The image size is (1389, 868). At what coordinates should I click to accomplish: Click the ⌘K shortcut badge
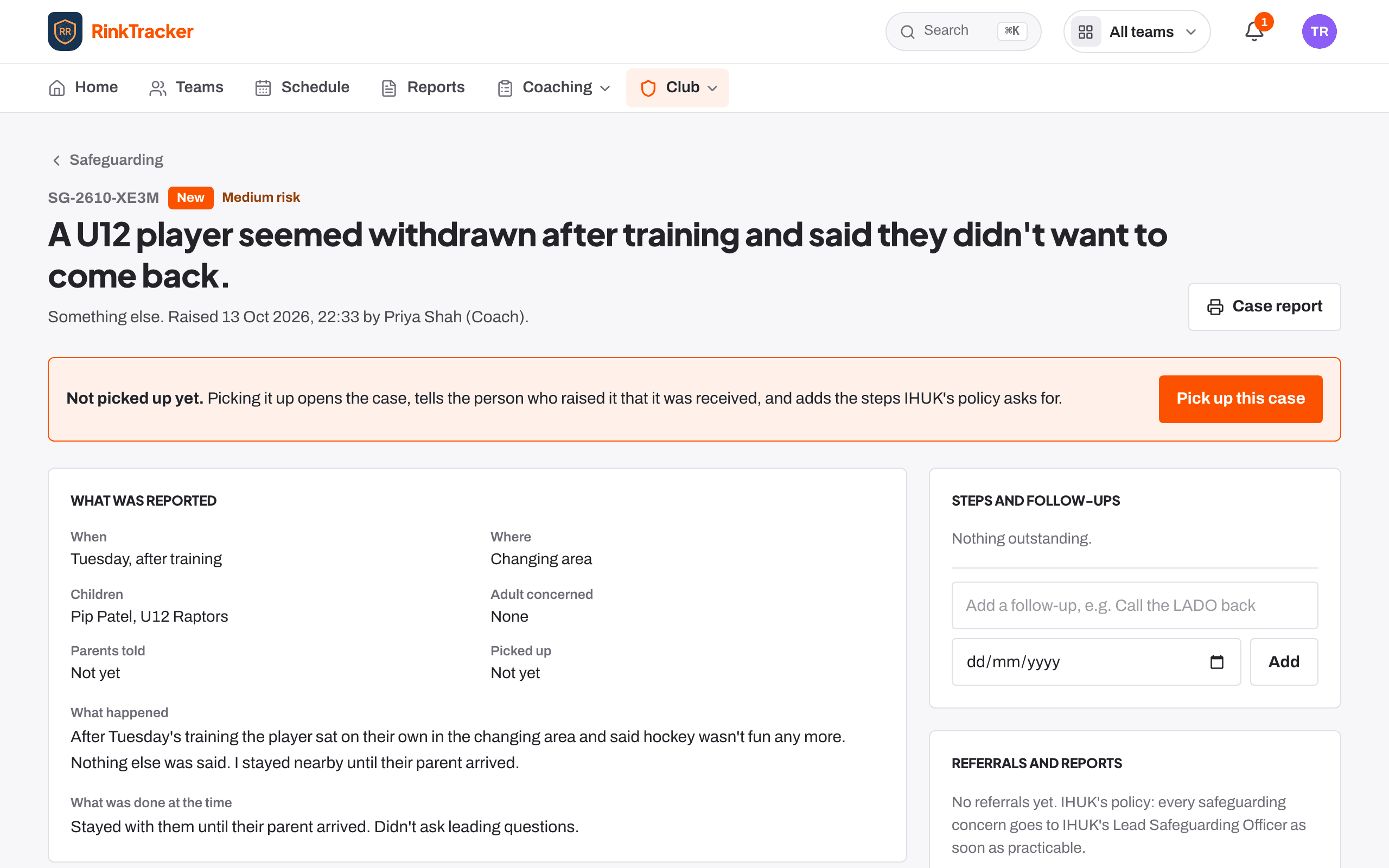tap(1012, 31)
